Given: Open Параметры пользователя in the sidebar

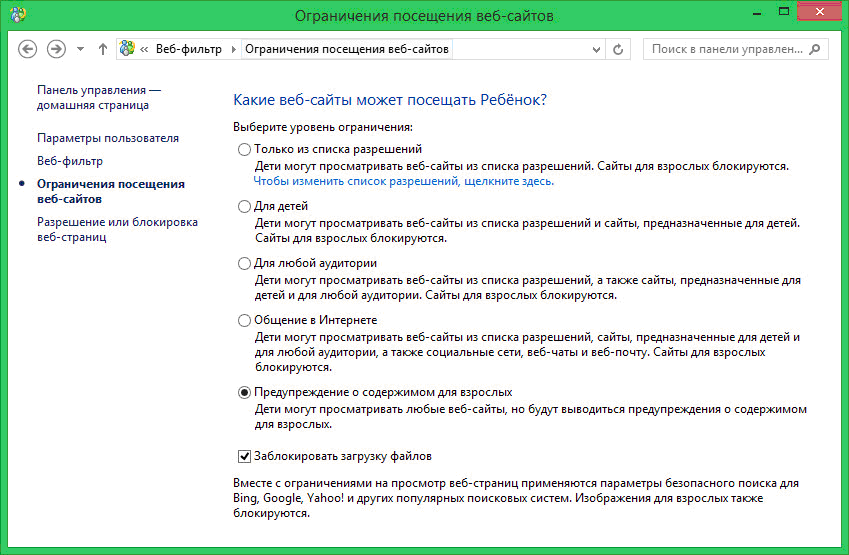Looking at the screenshot, I should pyautogui.click(x=108, y=138).
